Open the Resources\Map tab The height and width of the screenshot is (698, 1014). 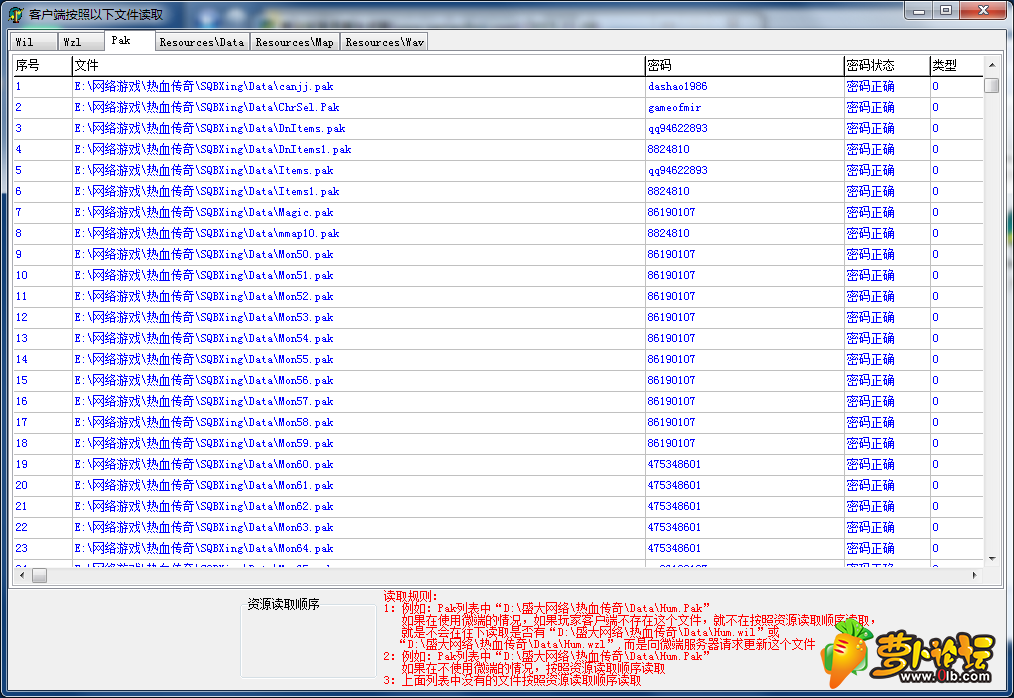pos(294,42)
